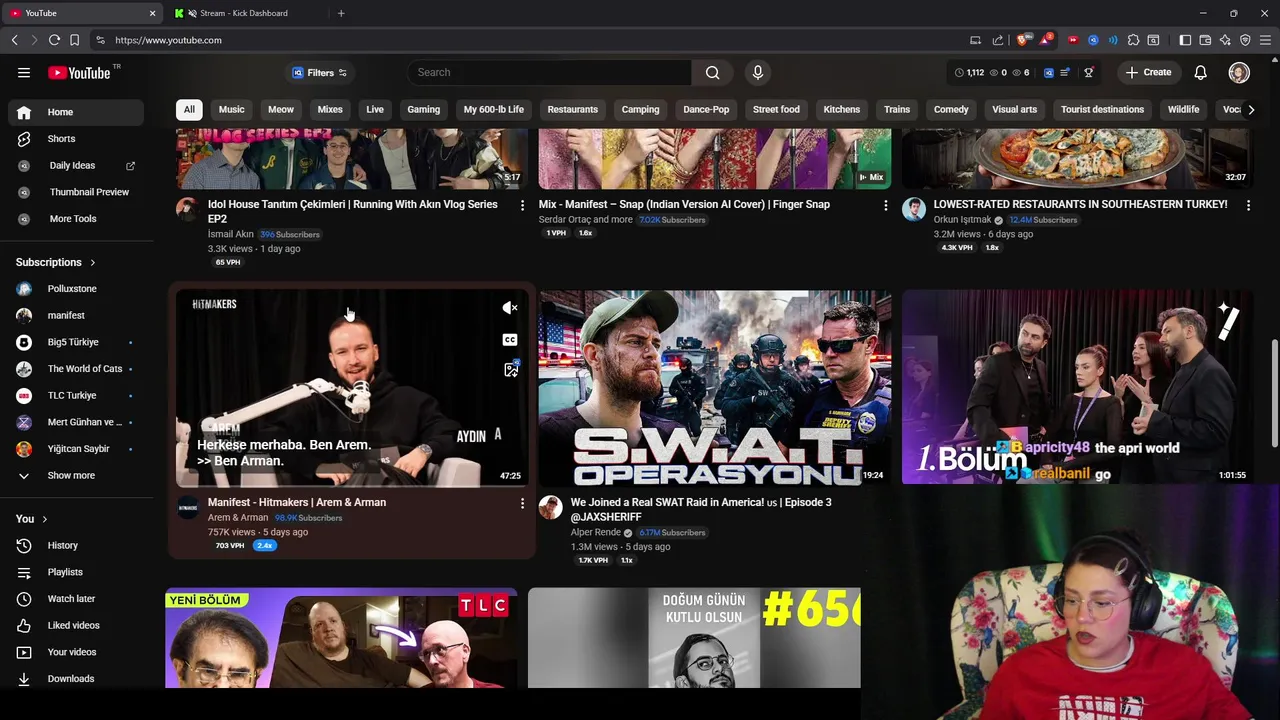Click the browser share icon
The image size is (1280, 720).
tap(997, 40)
